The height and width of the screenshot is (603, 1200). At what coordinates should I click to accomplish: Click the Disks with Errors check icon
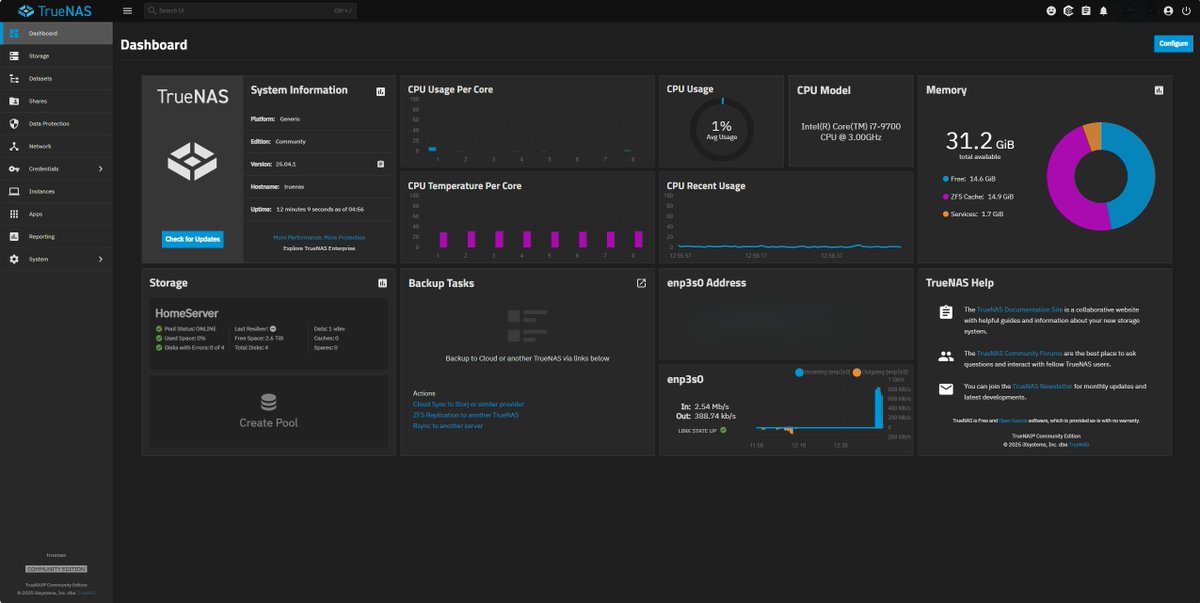coord(159,347)
